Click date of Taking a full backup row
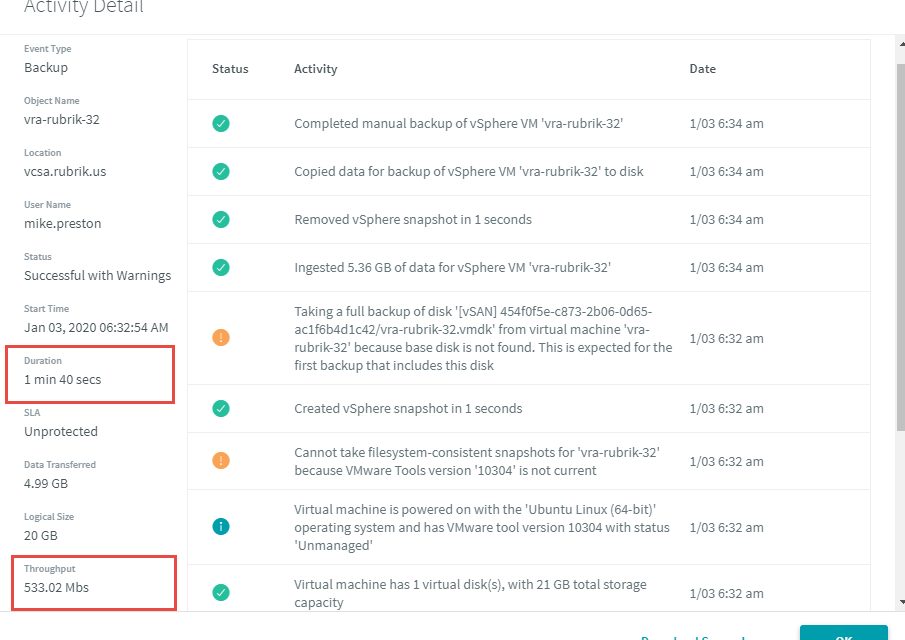This screenshot has height=640, width=905. point(726,338)
